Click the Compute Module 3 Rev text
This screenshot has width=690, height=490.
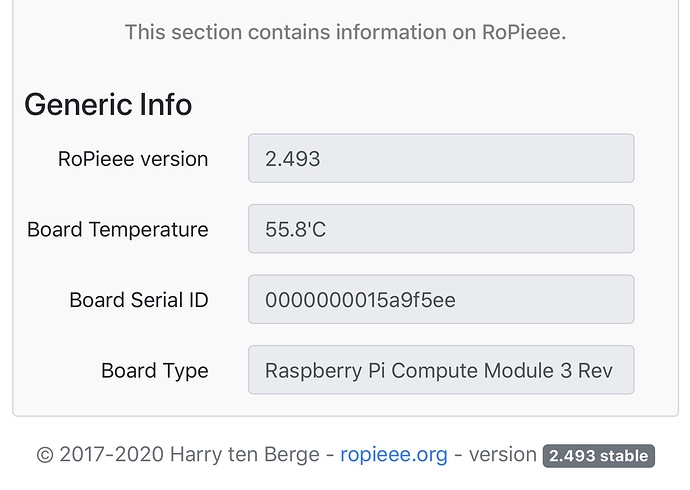coord(502,371)
